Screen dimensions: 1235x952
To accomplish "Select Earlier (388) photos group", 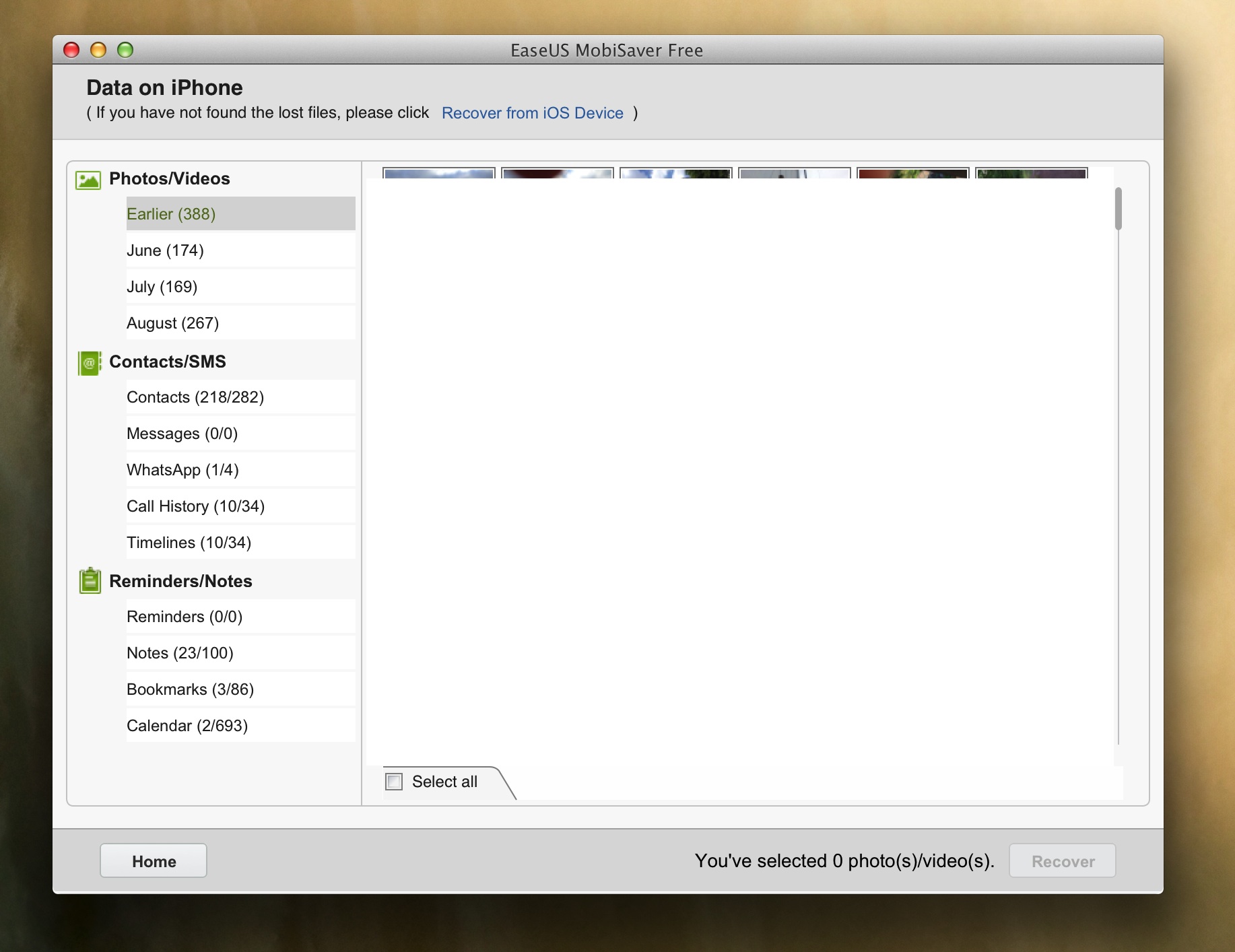I will [240, 214].
